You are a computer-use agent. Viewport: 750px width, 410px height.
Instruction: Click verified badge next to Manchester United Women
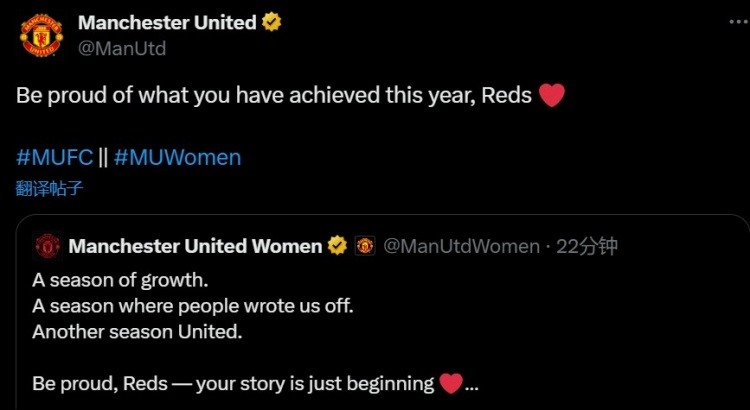click(338, 246)
